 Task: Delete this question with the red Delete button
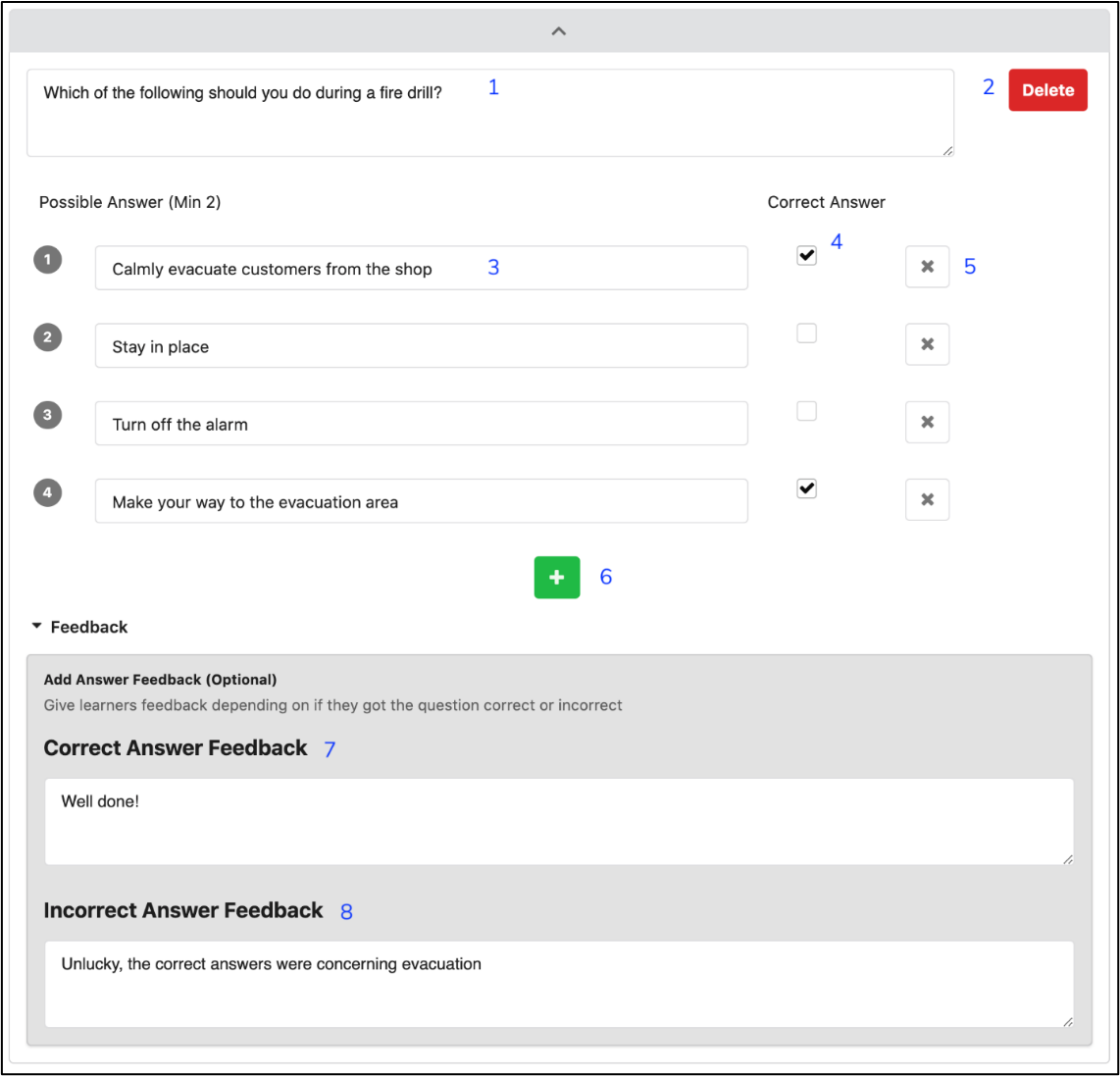pyautogui.click(x=1047, y=90)
